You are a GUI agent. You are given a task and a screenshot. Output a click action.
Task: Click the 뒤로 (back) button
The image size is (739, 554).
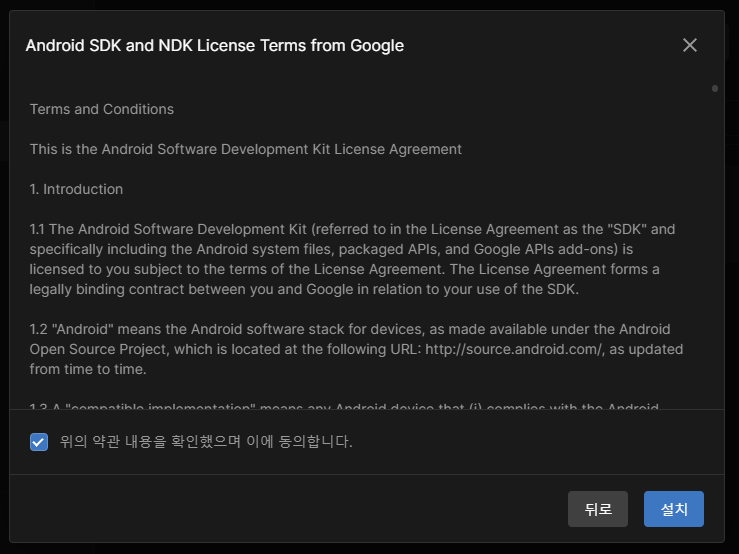click(x=598, y=509)
